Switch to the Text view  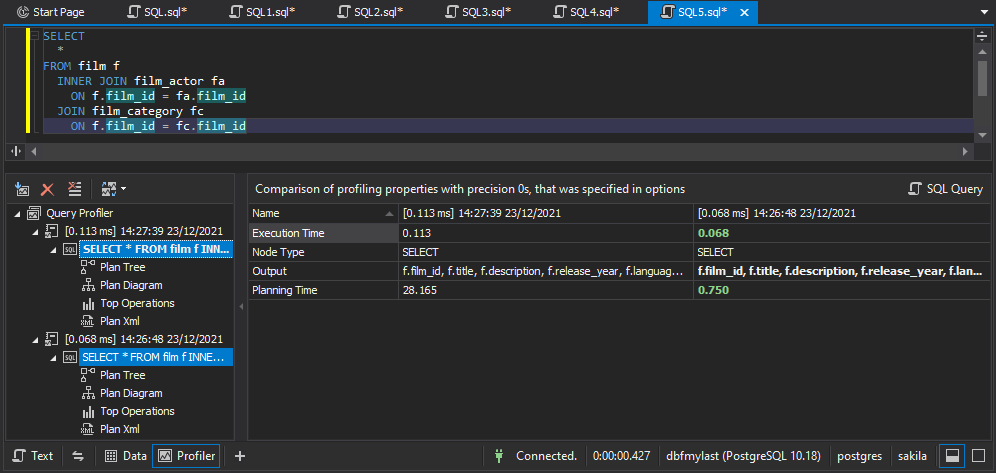tap(34, 455)
